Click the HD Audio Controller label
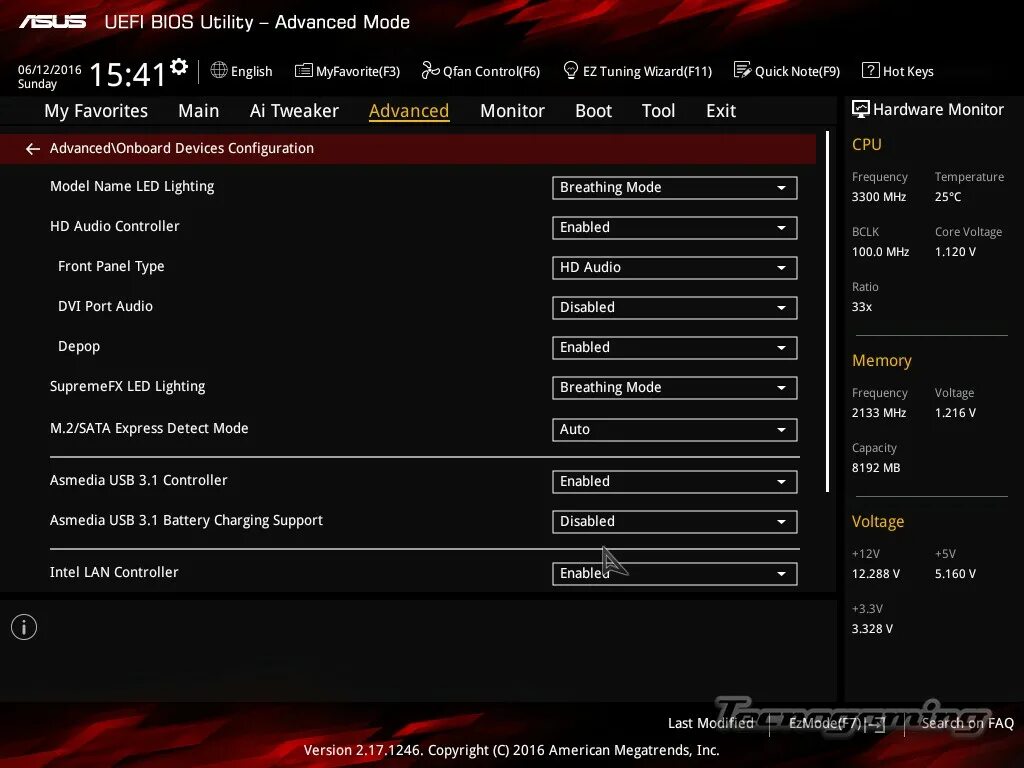Screen dimensions: 1024x768 click(x=114, y=226)
